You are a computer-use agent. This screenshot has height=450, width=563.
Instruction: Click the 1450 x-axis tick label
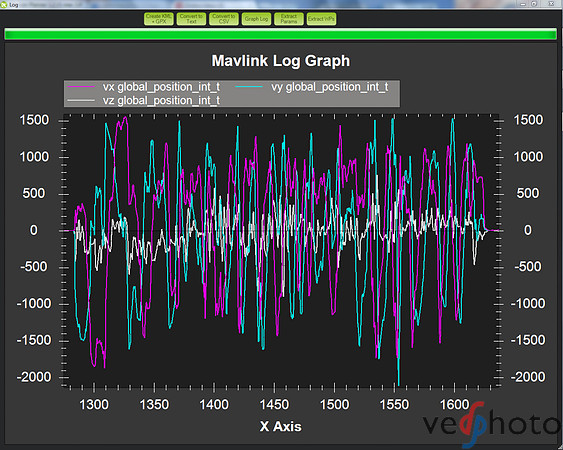point(274,405)
